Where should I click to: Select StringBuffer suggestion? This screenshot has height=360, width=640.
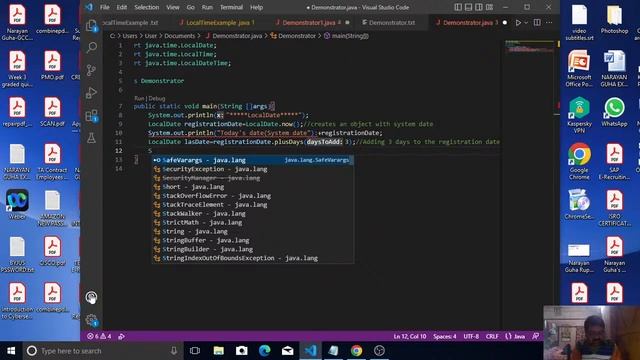(x=253, y=240)
